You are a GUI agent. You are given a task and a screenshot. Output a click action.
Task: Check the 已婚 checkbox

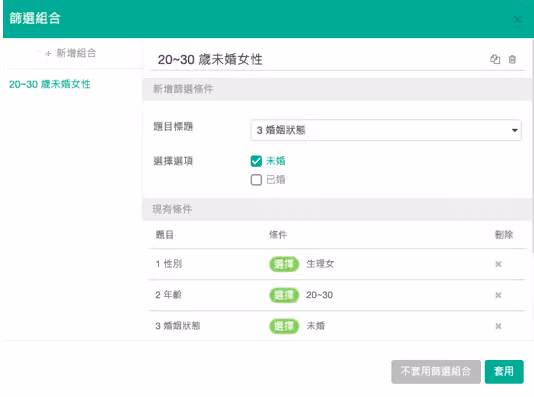(x=256, y=180)
